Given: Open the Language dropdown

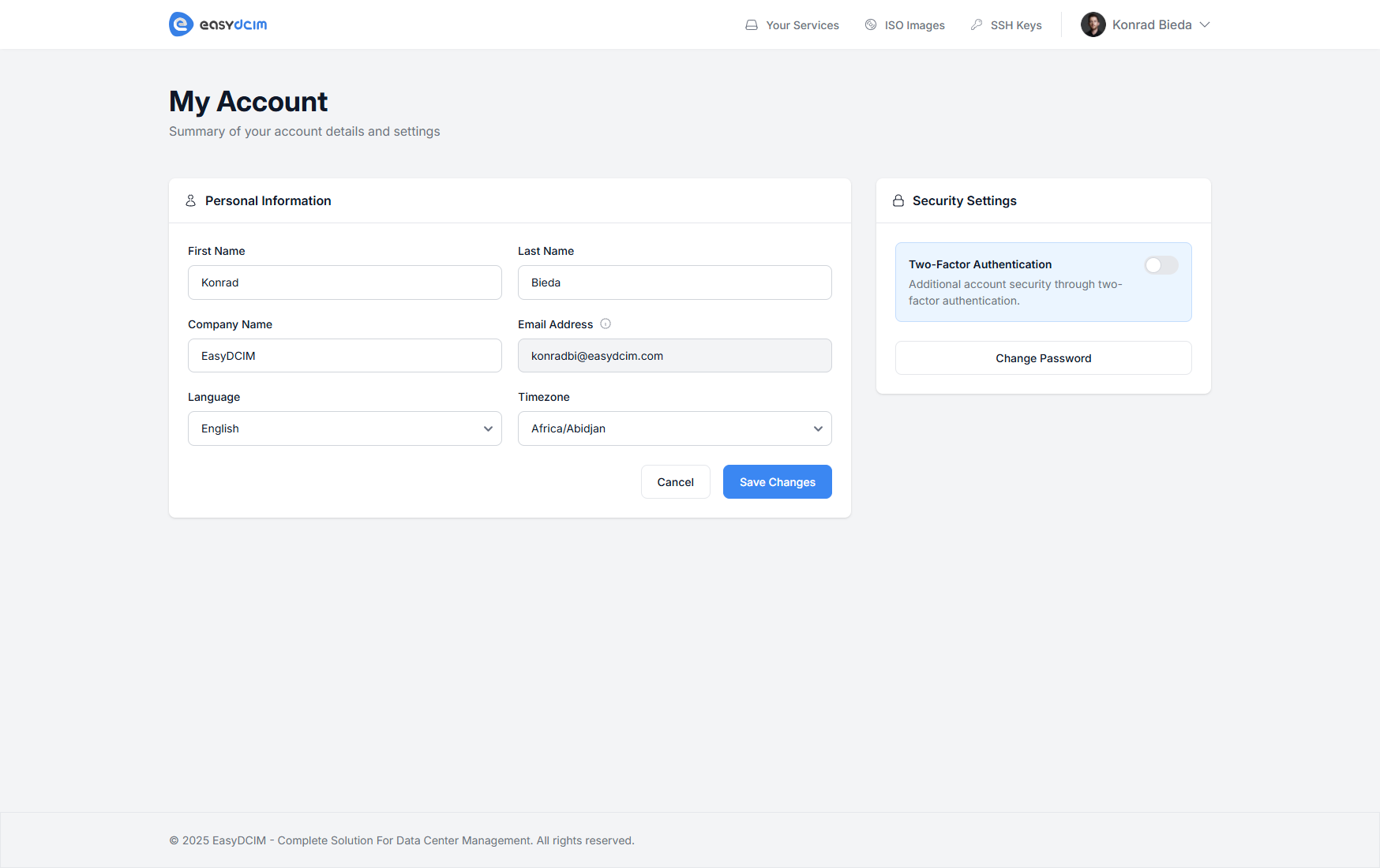Looking at the screenshot, I should [344, 428].
